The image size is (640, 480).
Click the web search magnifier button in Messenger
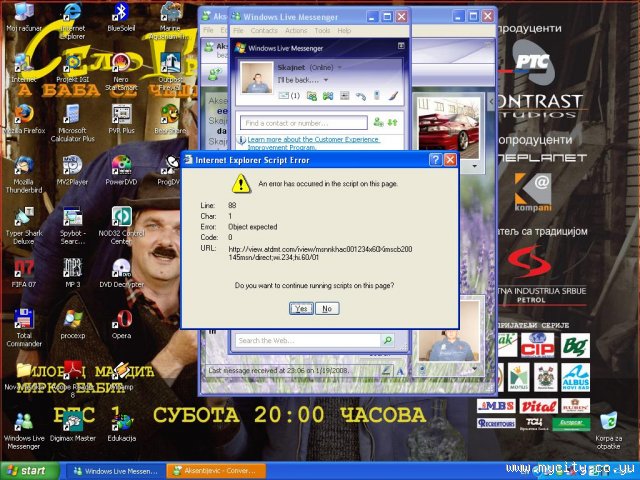[x=387, y=340]
